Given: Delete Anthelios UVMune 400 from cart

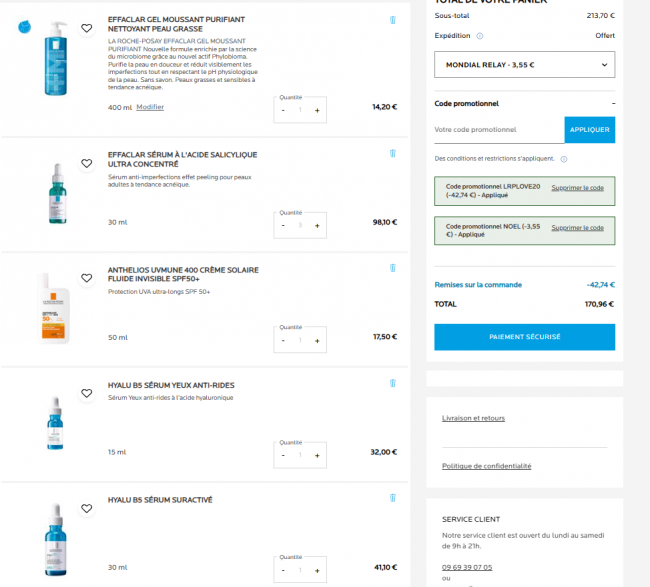Looking at the screenshot, I should pyautogui.click(x=392, y=269).
